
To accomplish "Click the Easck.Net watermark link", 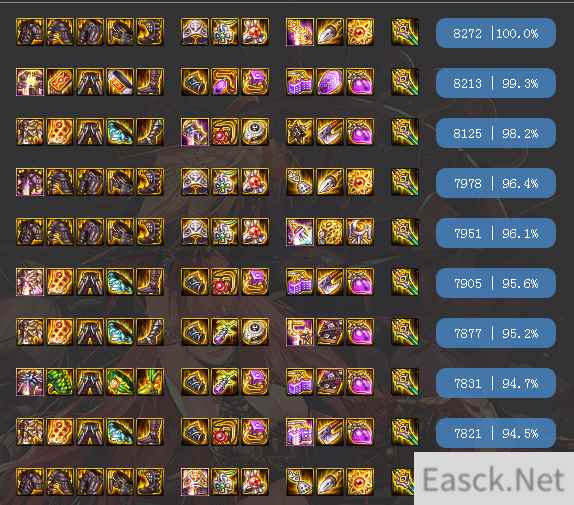I will point(493,479).
